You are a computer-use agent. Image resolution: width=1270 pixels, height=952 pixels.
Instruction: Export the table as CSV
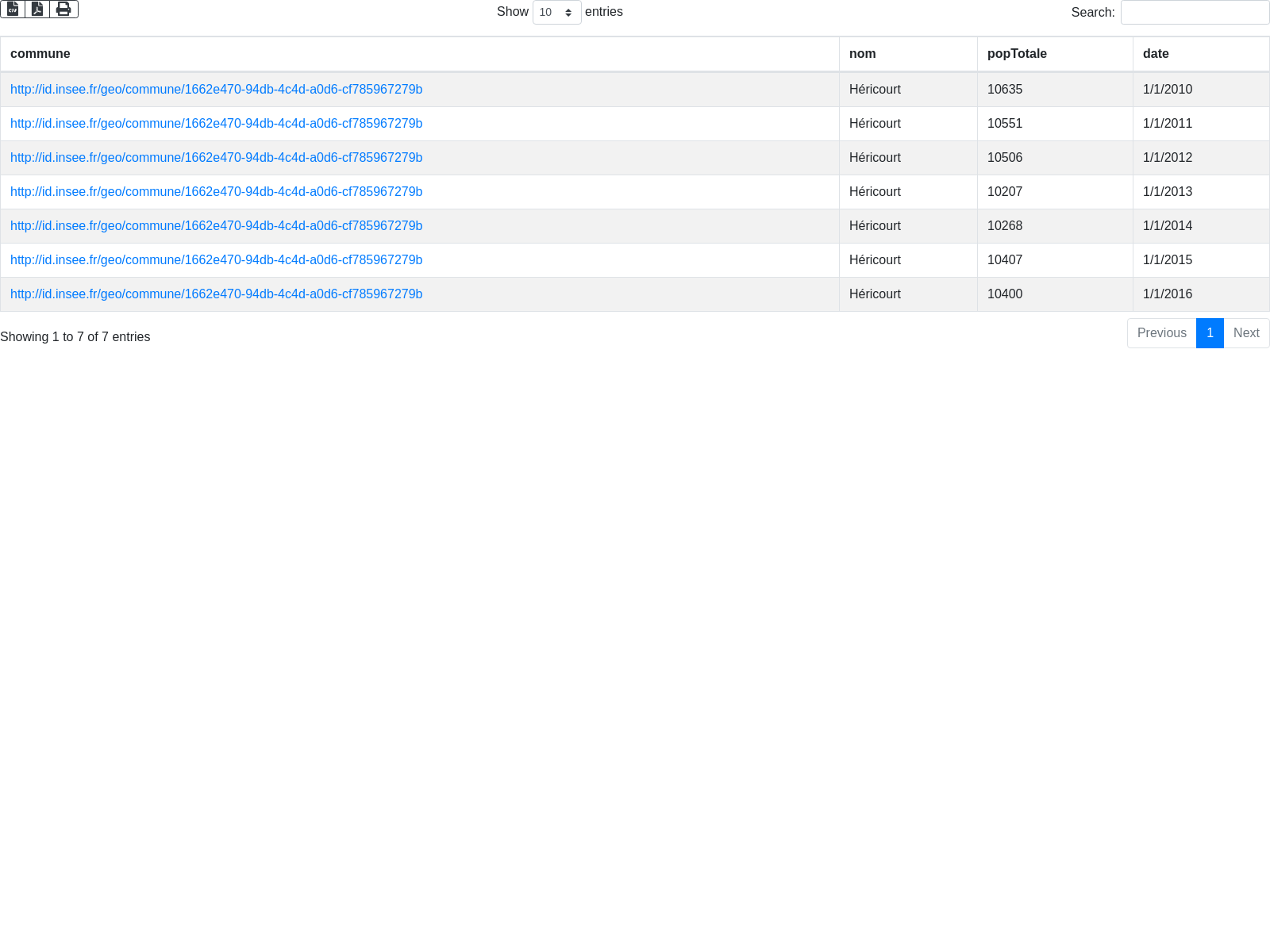pyautogui.click(x=13, y=10)
